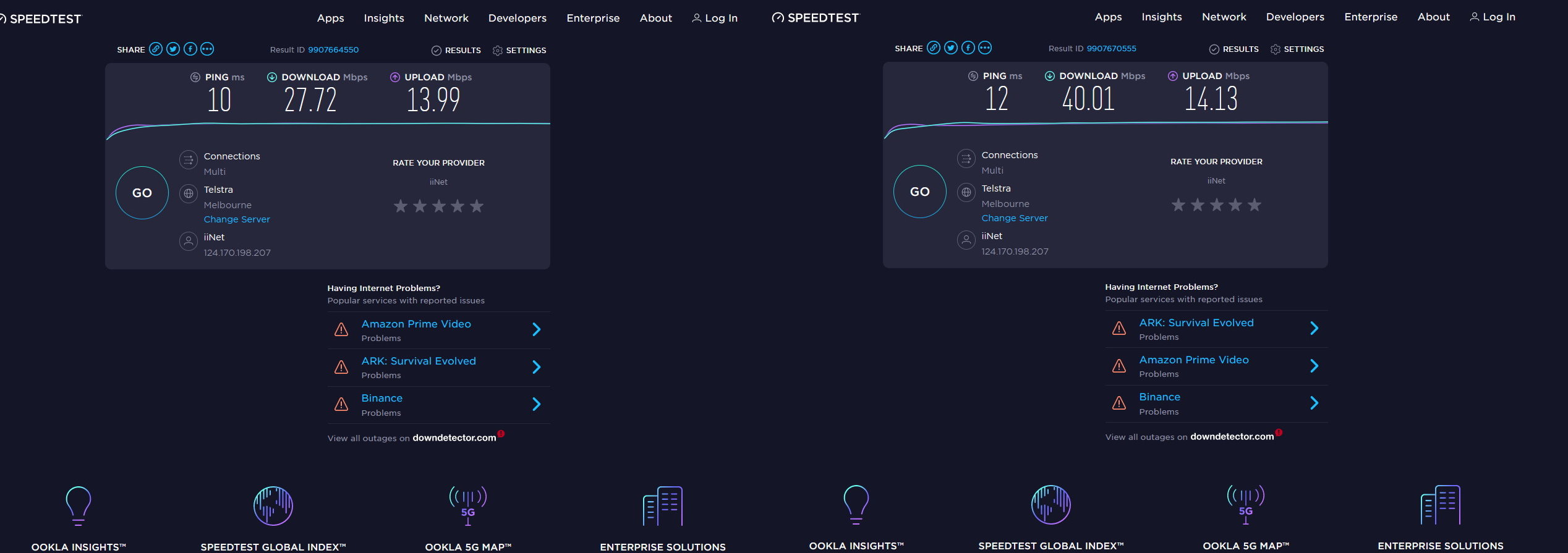The height and width of the screenshot is (553, 1568).
Task: Open Result ID 9907670555 link
Action: [1112, 49]
